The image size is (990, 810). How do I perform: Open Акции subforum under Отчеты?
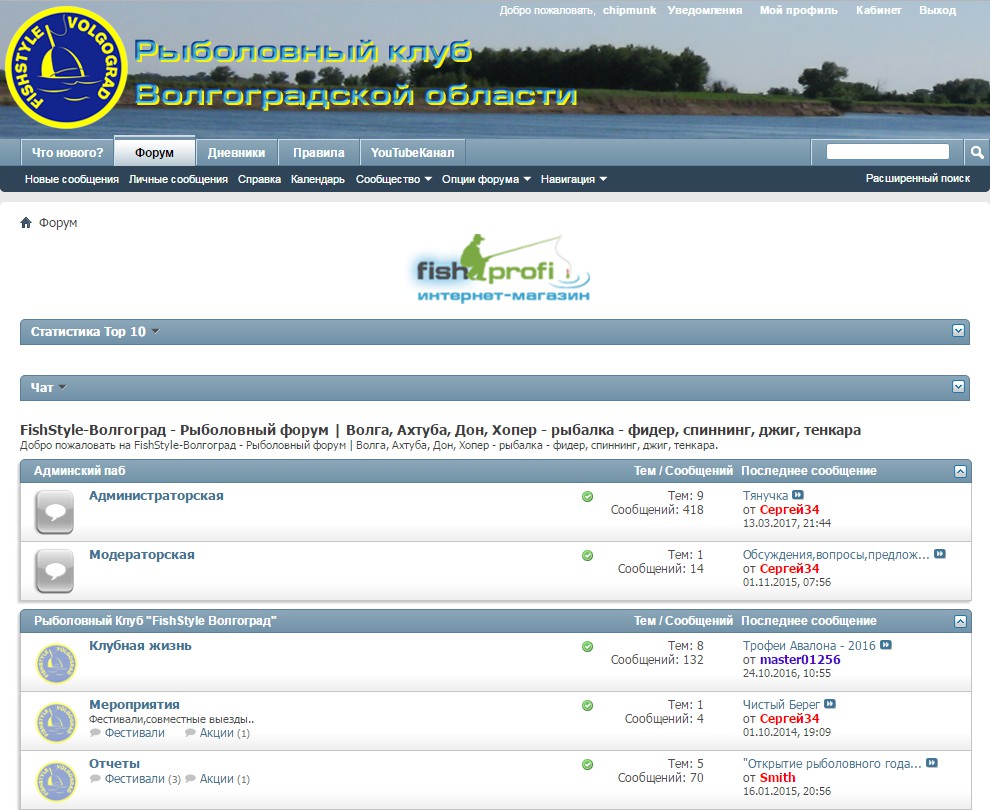(x=217, y=779)
